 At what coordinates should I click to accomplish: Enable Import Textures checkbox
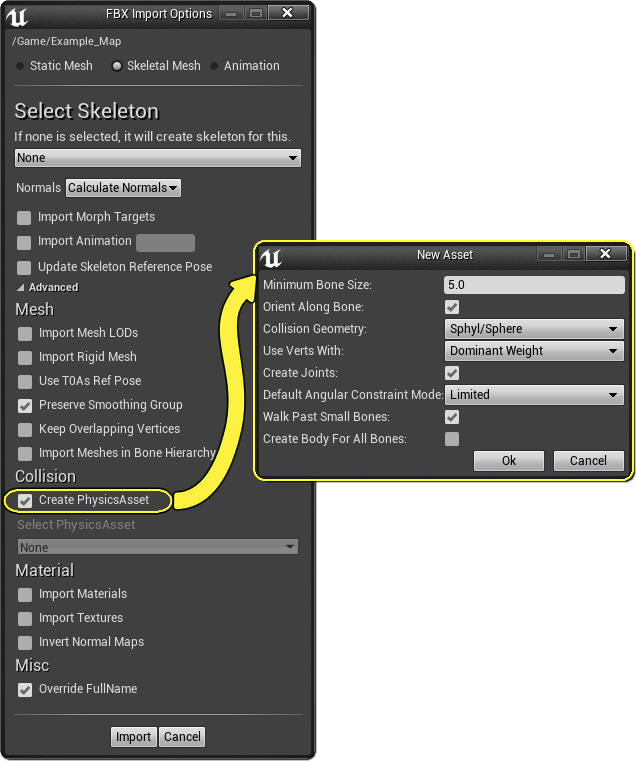click(x=25, y=619)
